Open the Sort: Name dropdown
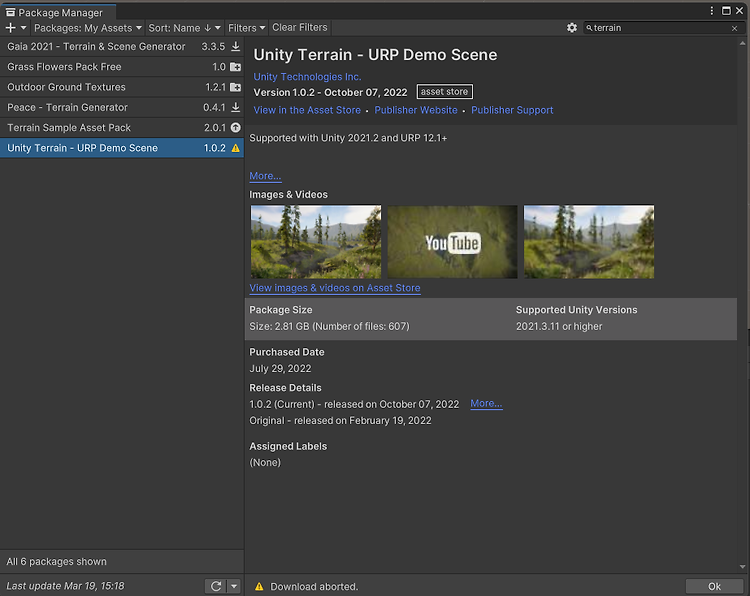Screen dimensions: 750x596 pyautogui.click(x=184, y=28)
